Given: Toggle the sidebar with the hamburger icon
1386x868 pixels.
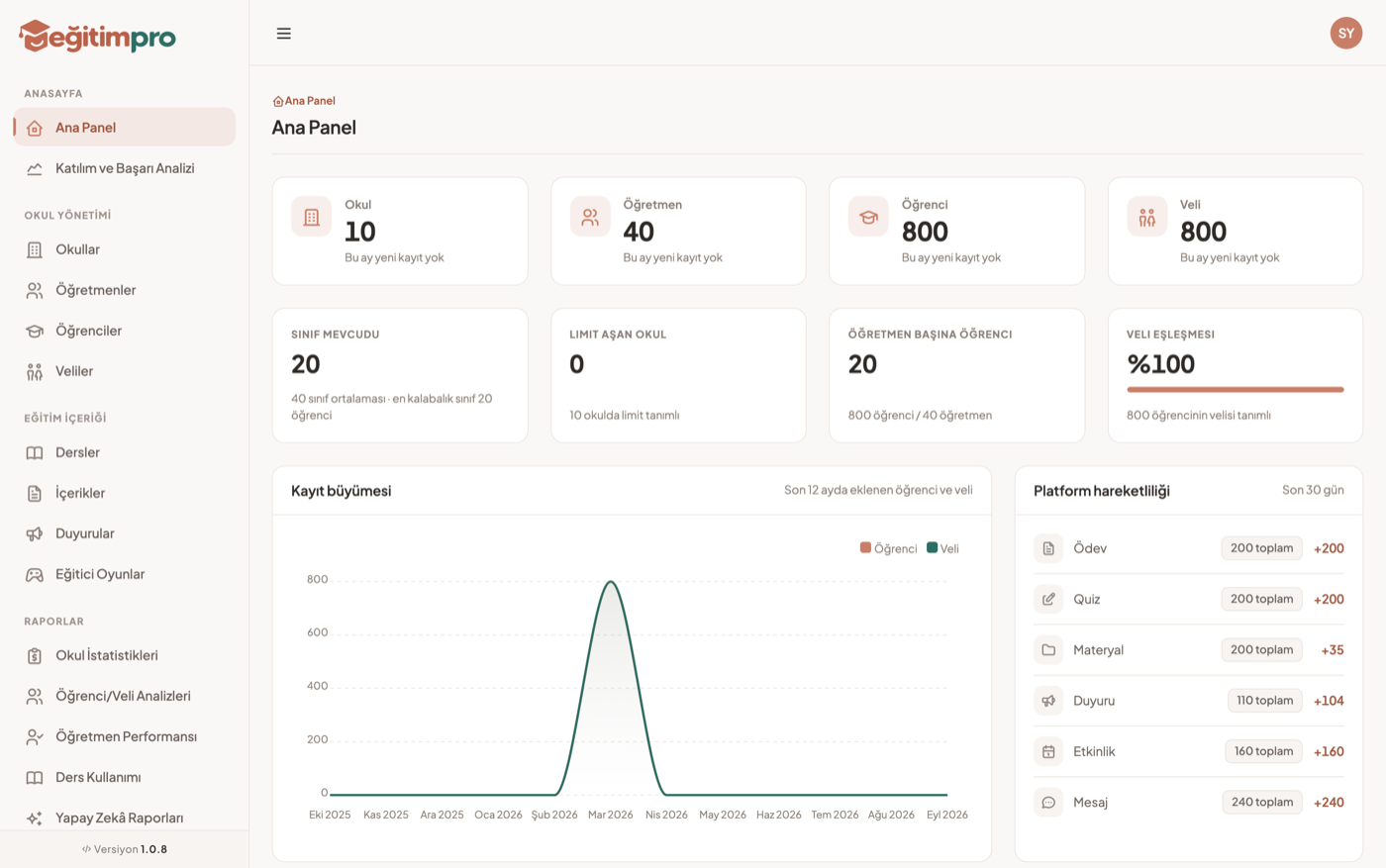Looking at the screenshot, I should coord(284,34).
